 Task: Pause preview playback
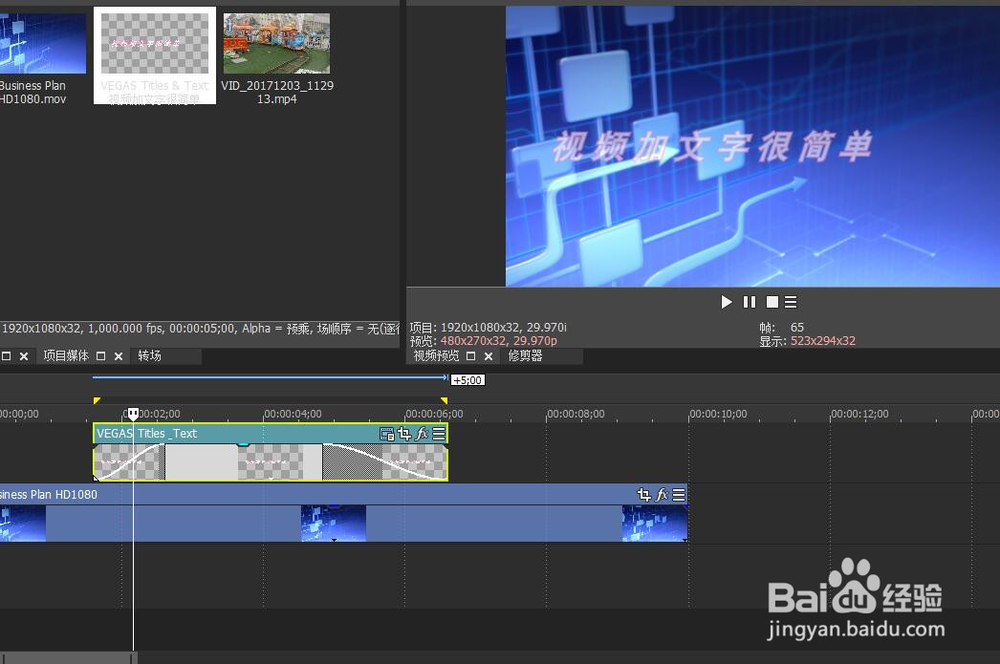click(x=749, y=301)
